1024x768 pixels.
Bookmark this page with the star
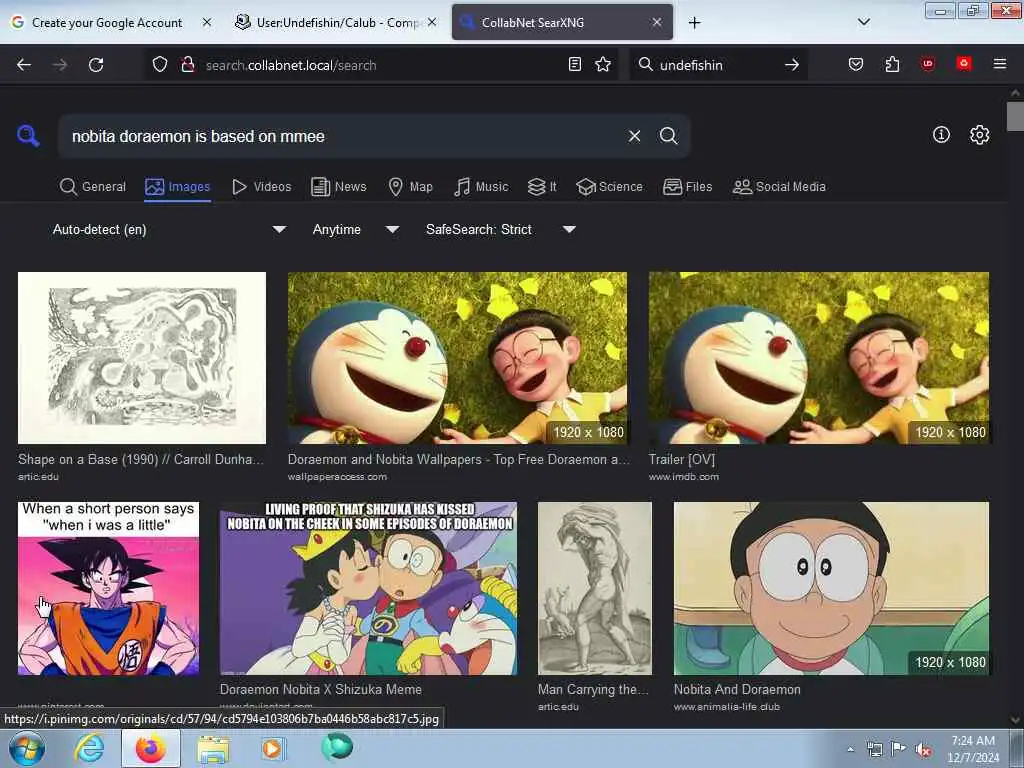(603, 64)
